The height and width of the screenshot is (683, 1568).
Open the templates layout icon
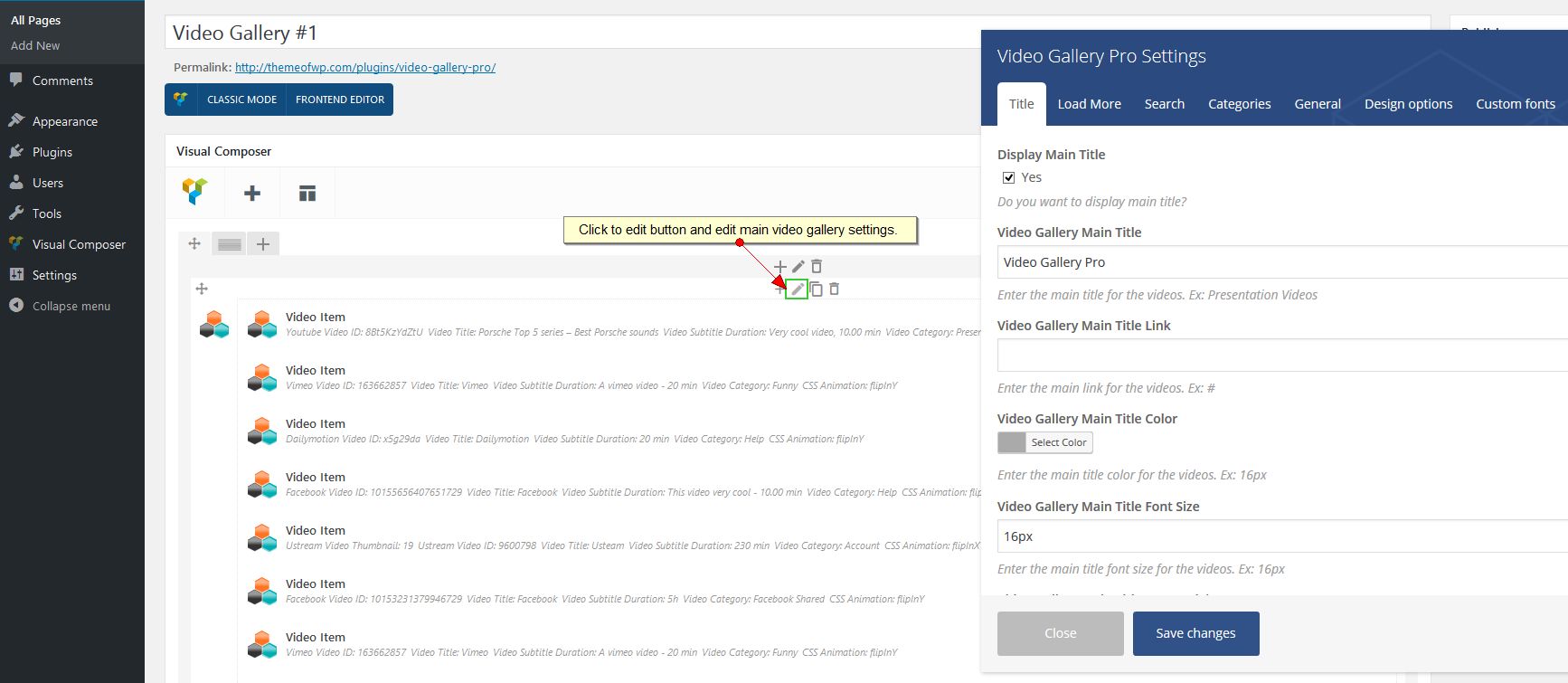click(307, 193)
